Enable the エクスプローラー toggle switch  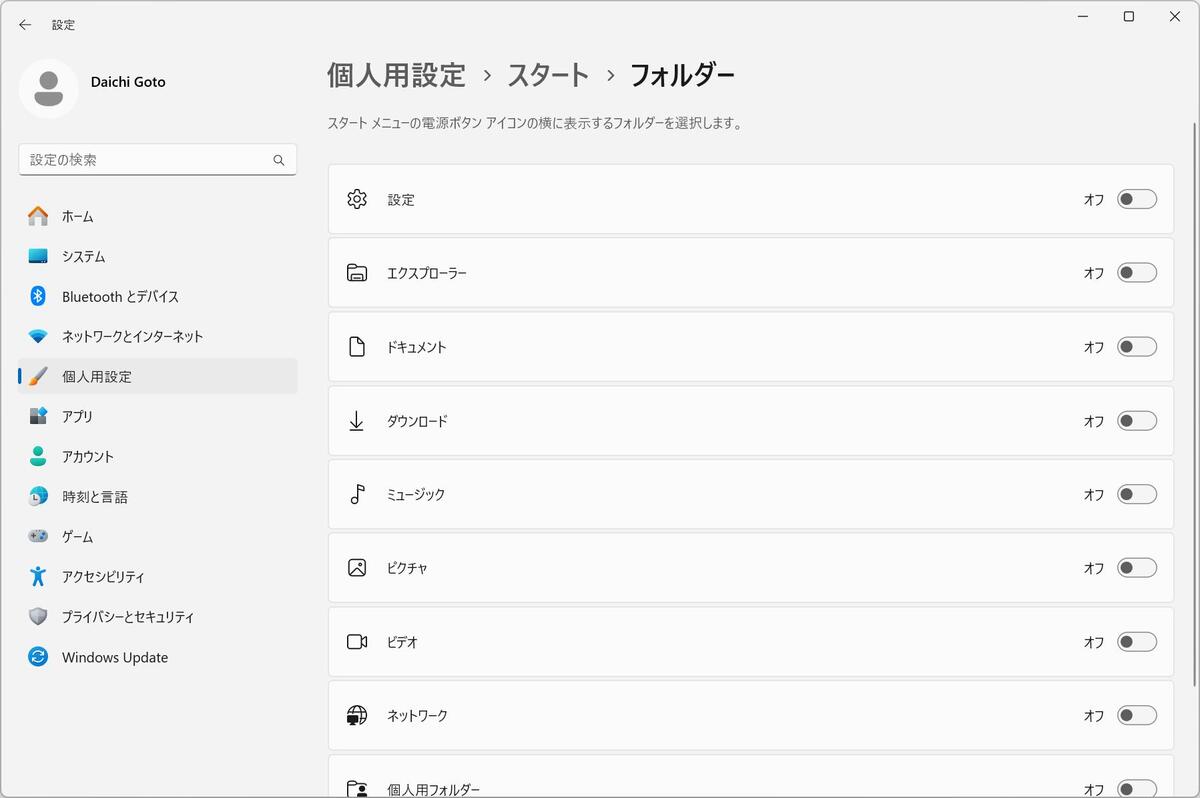(1137, 273)
